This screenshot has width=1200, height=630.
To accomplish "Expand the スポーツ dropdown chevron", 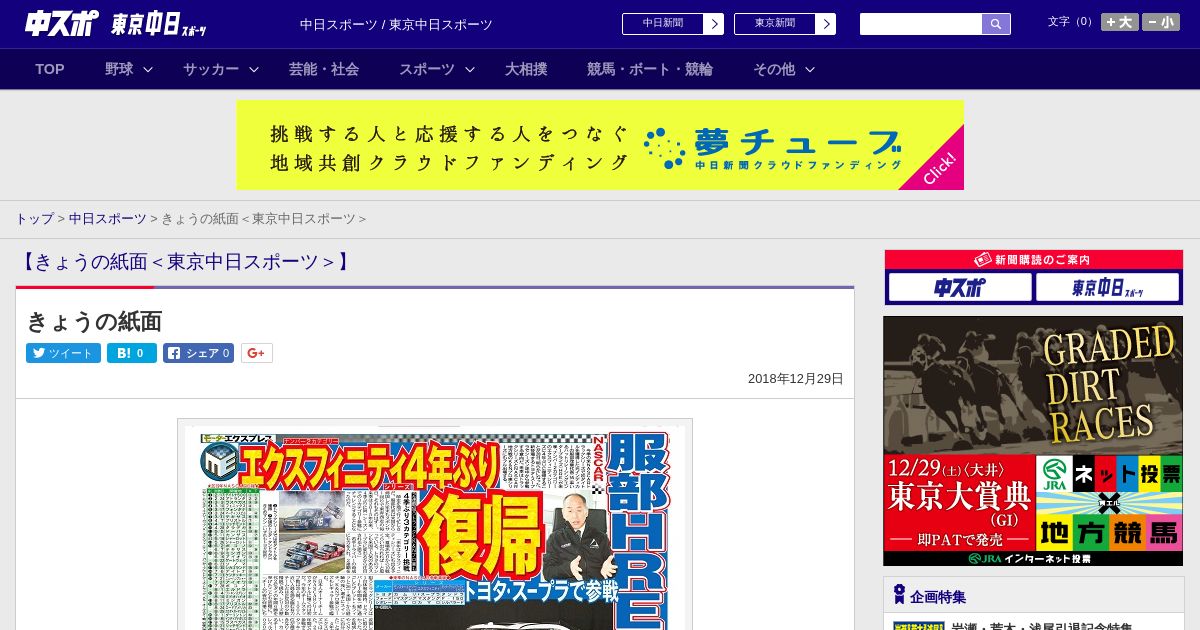I will click(470, 69).
